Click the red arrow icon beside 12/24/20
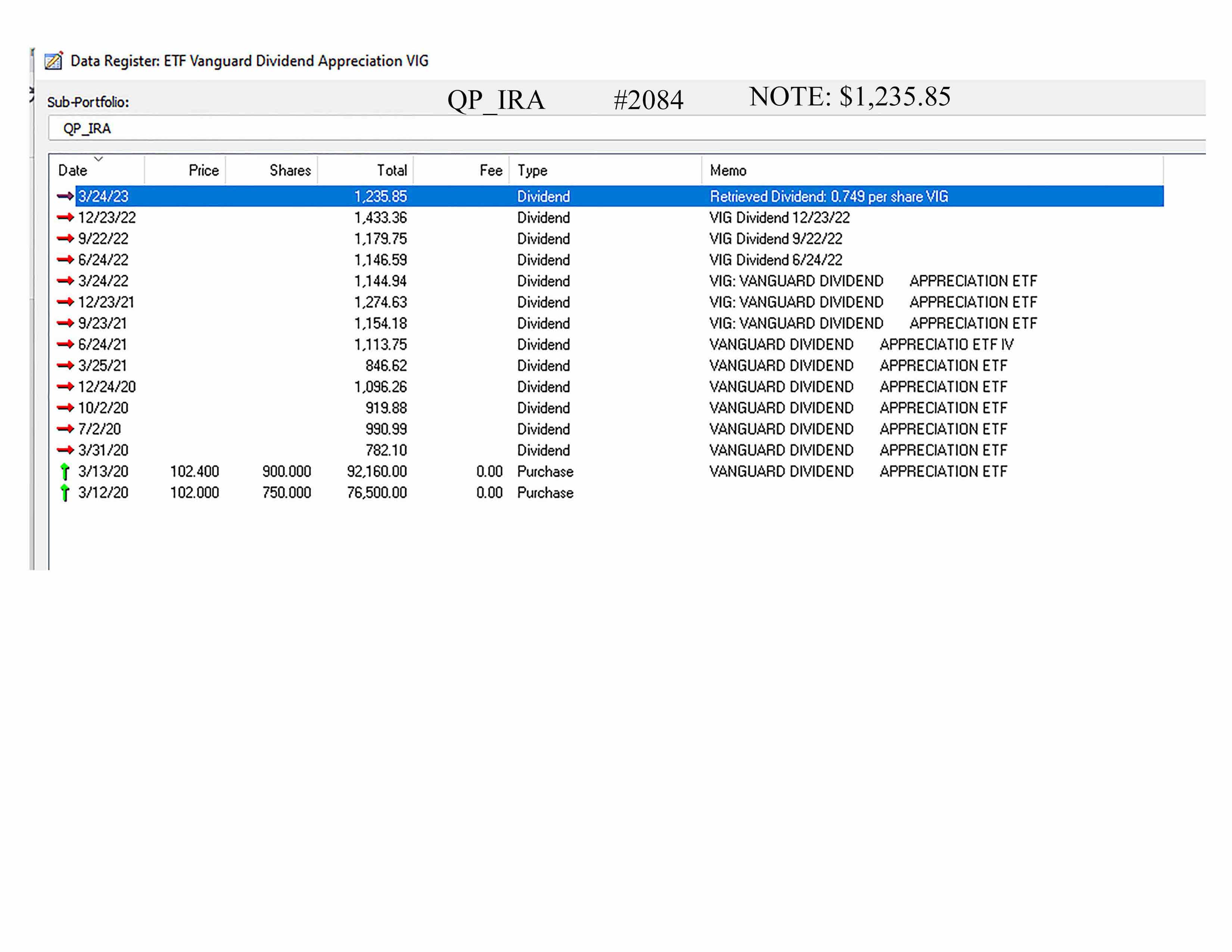 [65, 386]
